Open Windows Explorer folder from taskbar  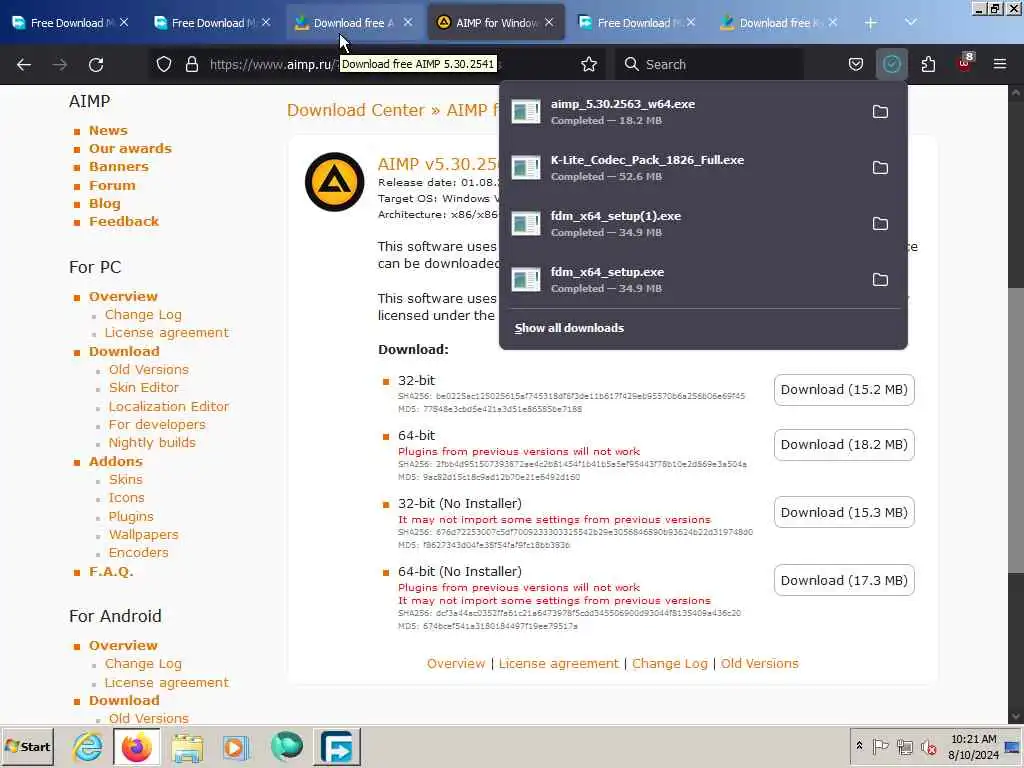click(x=187, y=746)
